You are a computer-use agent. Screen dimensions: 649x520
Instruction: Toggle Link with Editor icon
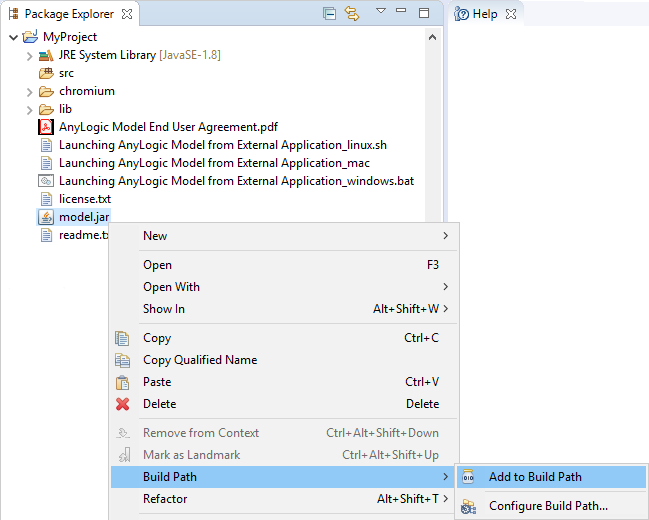coord(351,13)
